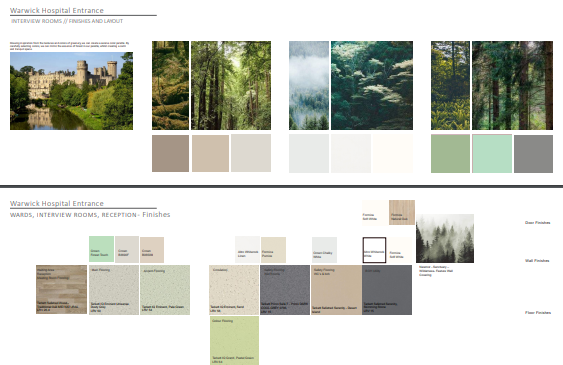Select greige Crown swatch beside Forest Touch
Screen dimensions: 563x365
(127, 249)
